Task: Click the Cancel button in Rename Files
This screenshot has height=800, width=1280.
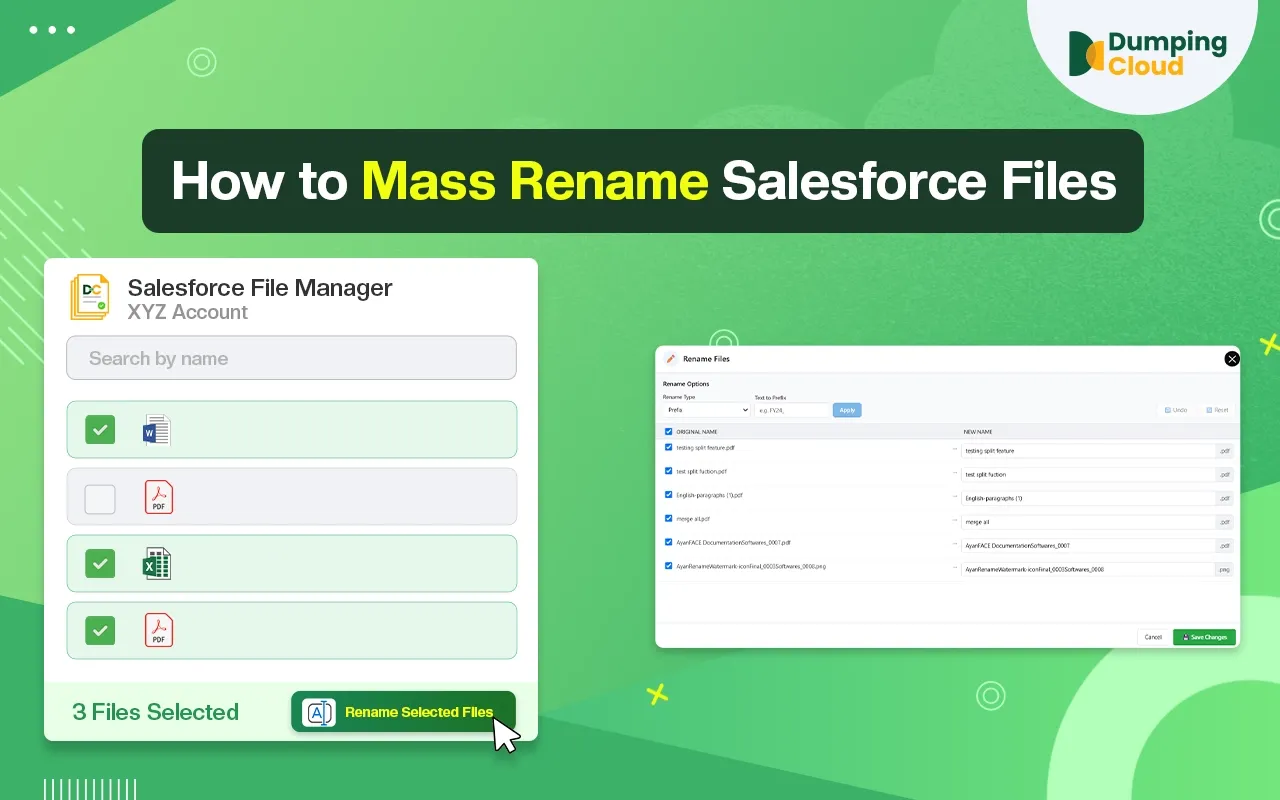Action: pos(1153,637)
